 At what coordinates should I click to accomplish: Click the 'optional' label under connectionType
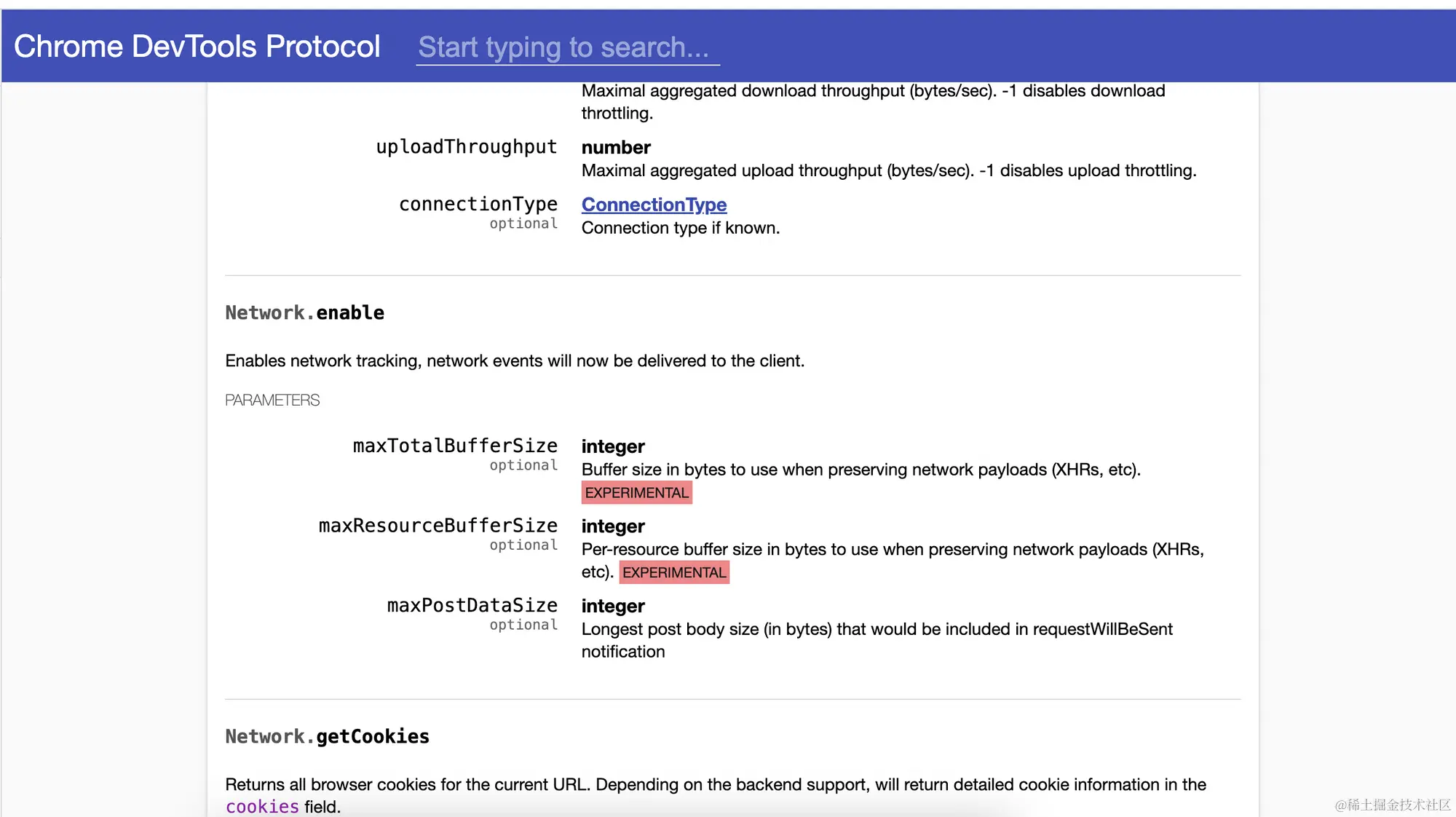(523, 224)
